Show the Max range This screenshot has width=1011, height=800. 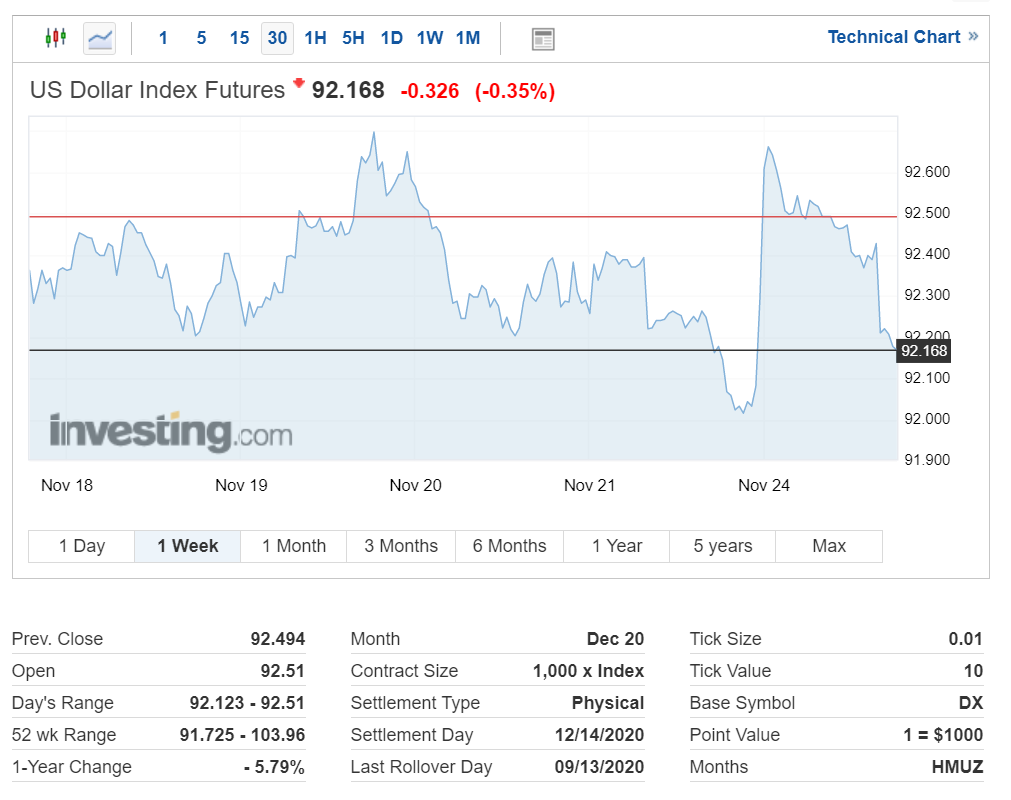click(x=829, y=546)
